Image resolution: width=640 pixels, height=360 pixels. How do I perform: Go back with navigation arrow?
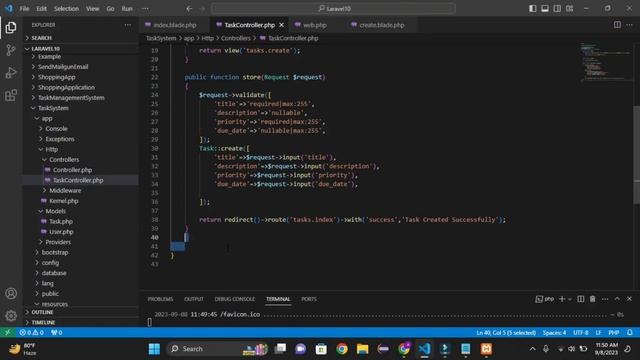pos(189,9)
